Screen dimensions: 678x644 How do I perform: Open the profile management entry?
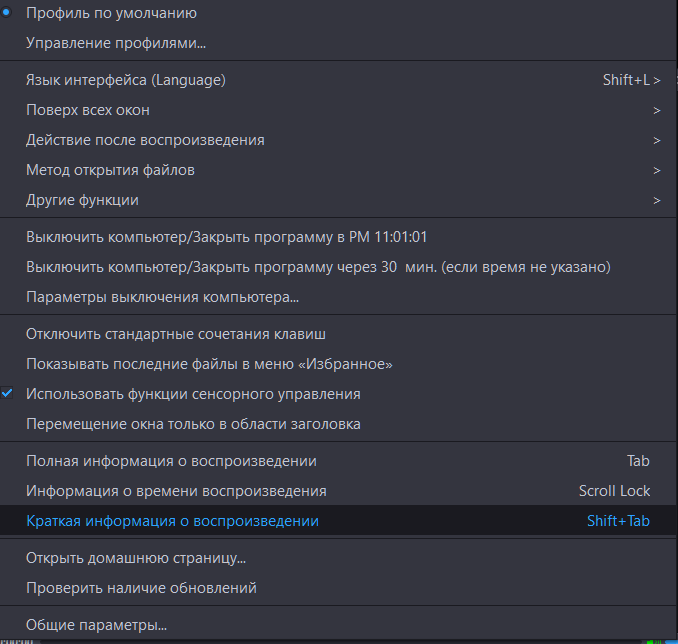(115, 44)
